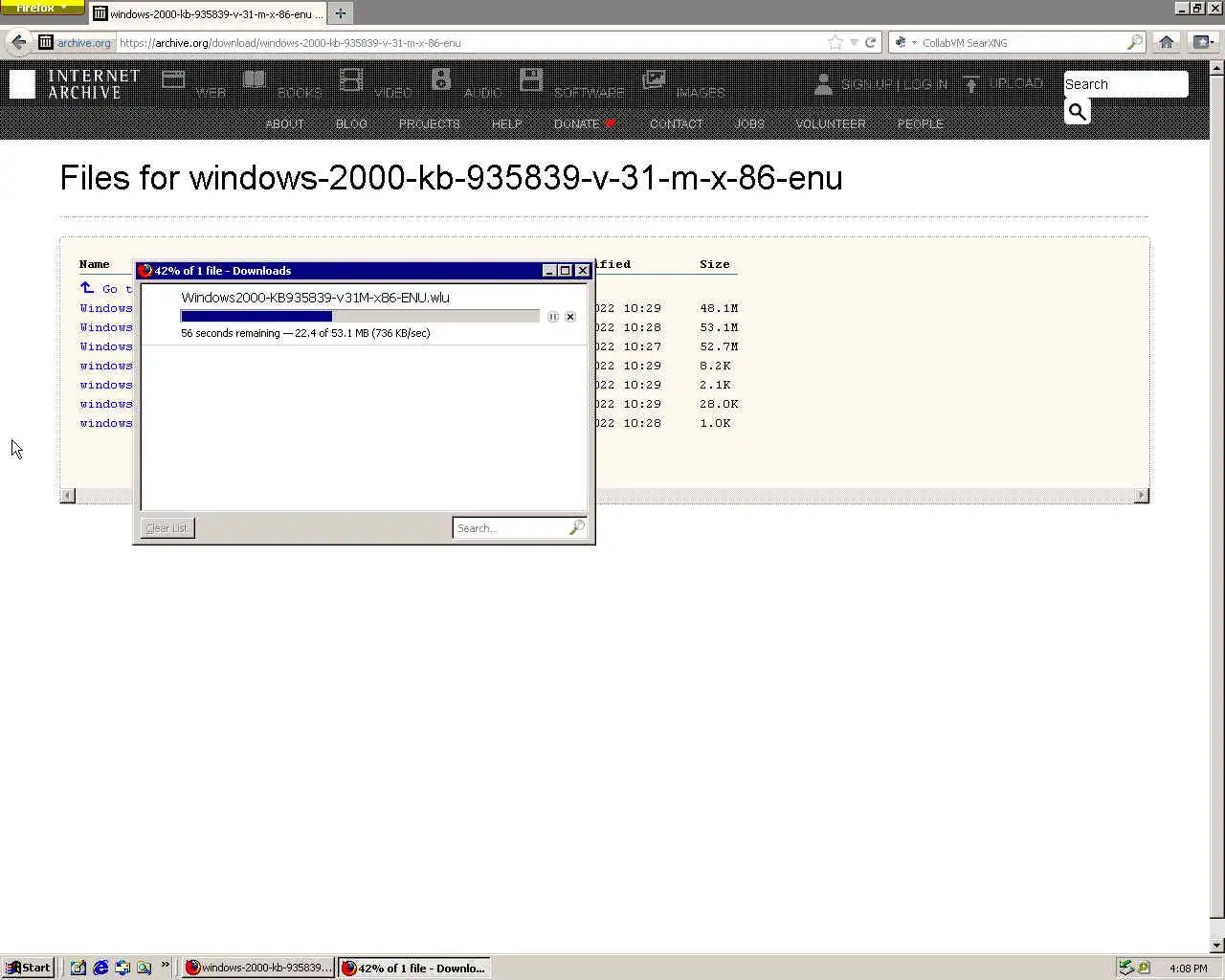Click the UPLOAD link
The image size is (1225, 980).
tap(1015, 84)
